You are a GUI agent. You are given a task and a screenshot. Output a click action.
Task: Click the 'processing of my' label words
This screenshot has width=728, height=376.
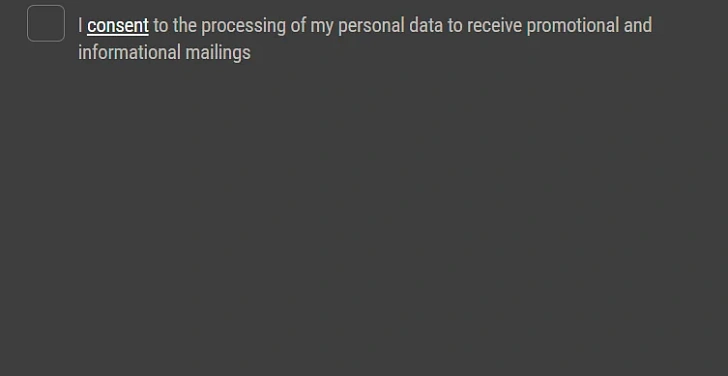pos(267,26)
